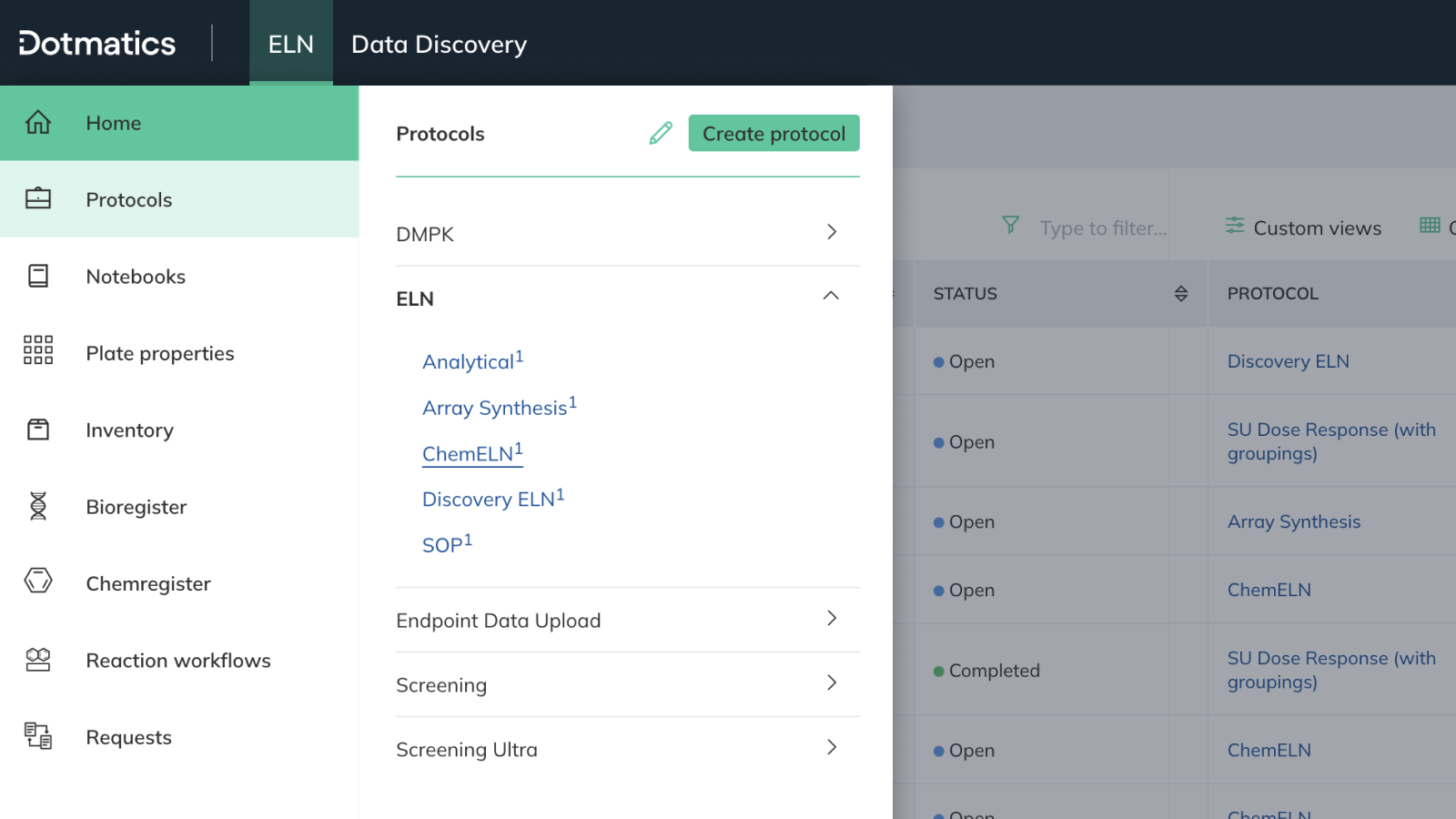Switch to the ELN top tab
Viewport: 1456px width, 819px height.
pos(291,44)
